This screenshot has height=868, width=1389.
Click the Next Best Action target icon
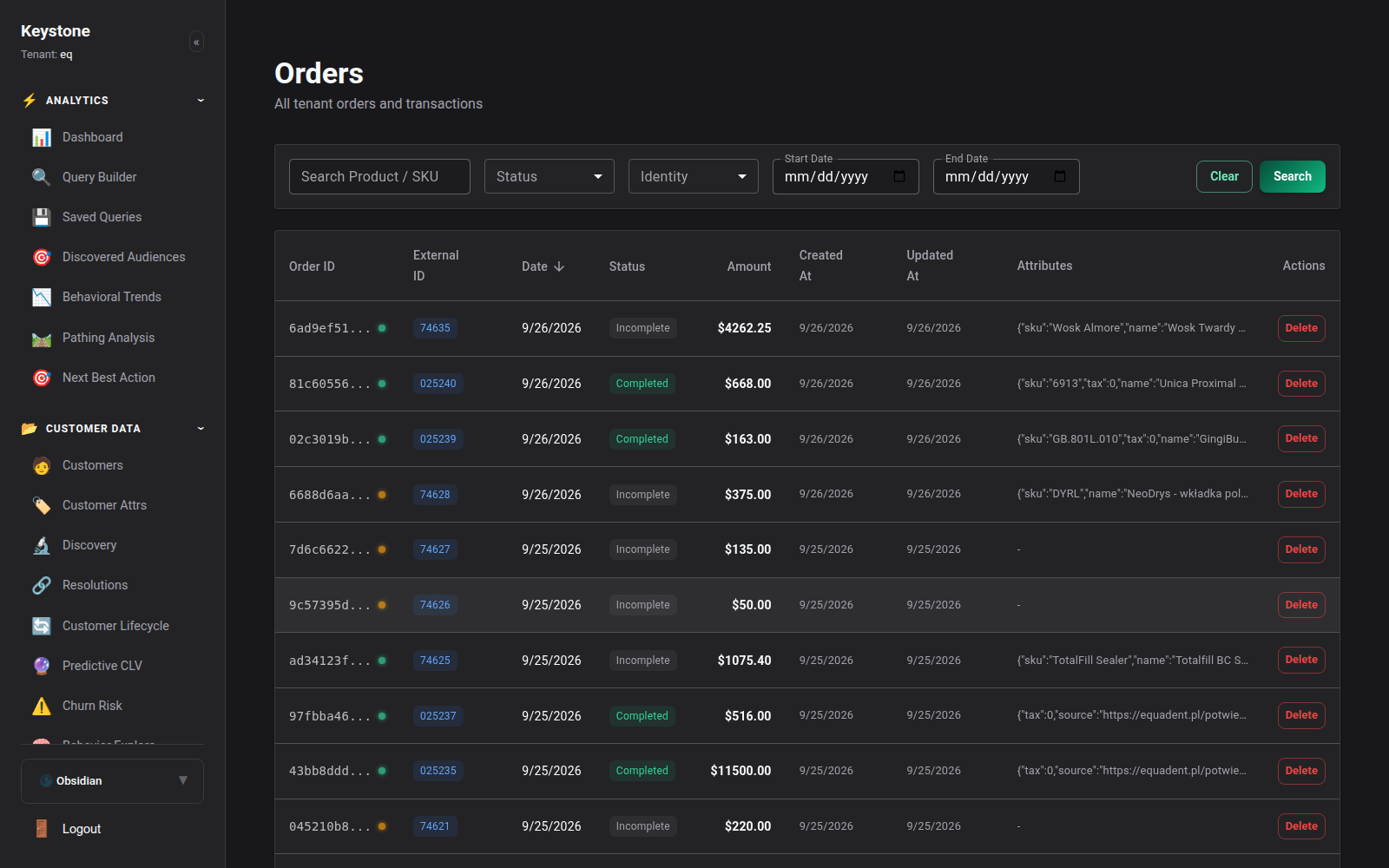(x=42, y=378)
